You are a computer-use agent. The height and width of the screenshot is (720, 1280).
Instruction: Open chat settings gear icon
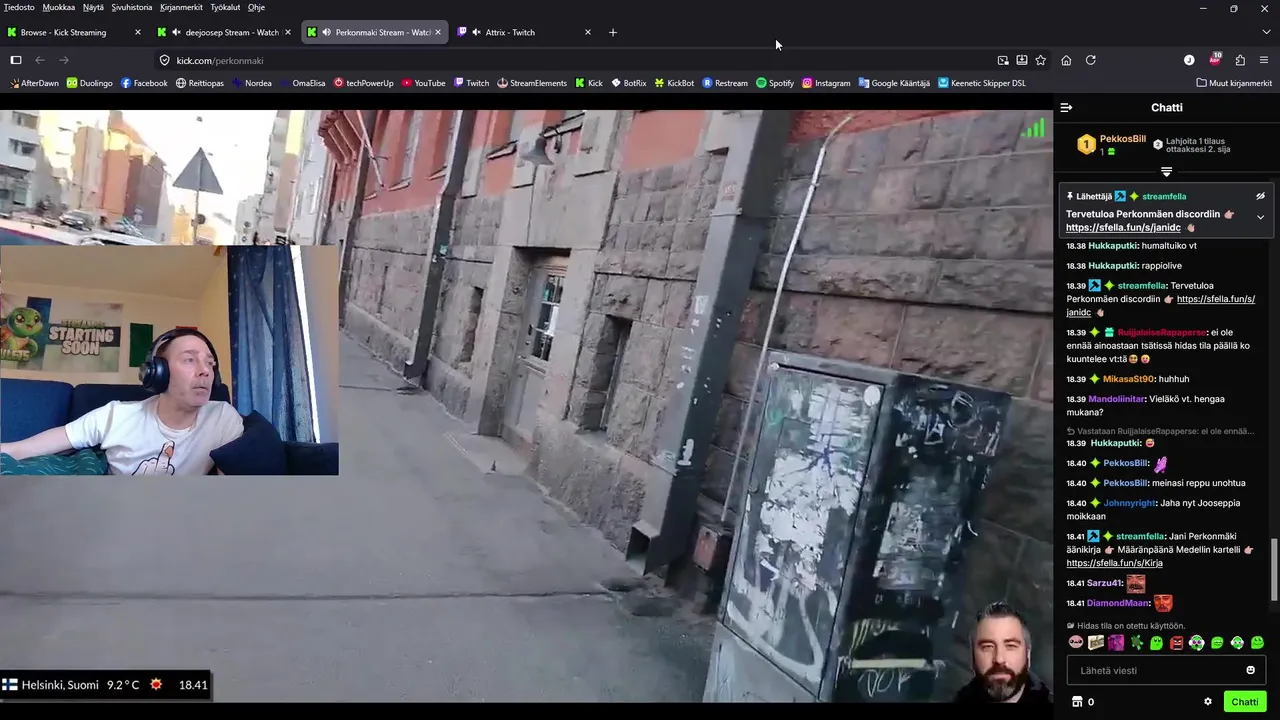[x=1208, y=702]
